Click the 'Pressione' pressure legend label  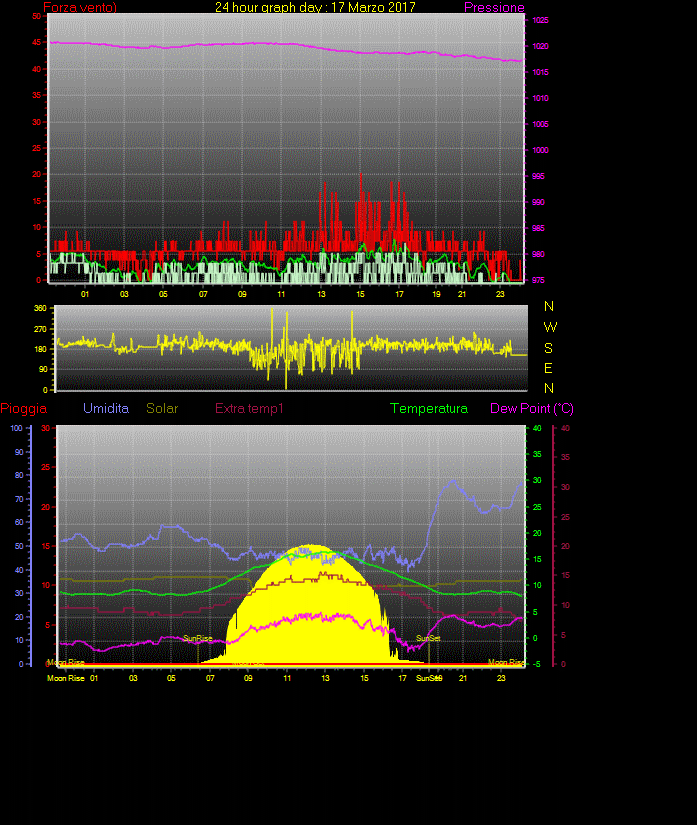493,8
